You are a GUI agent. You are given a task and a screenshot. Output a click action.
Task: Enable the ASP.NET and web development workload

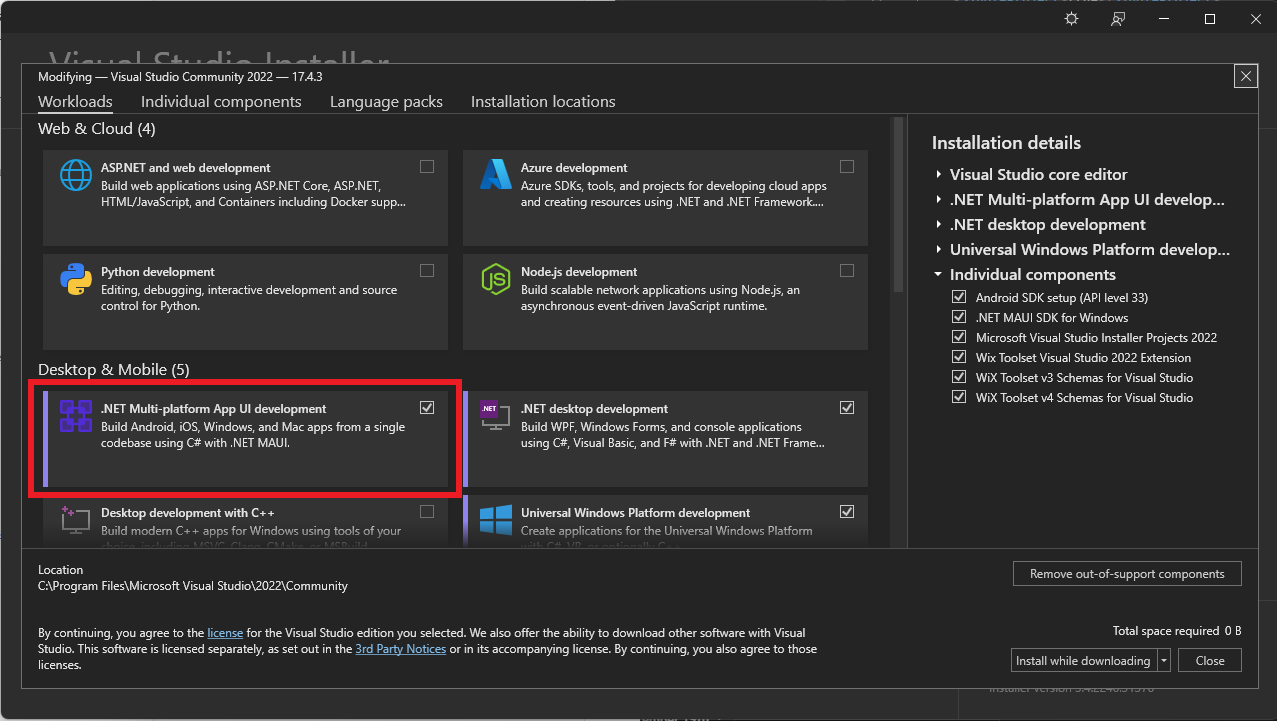(x=427, y=167)
